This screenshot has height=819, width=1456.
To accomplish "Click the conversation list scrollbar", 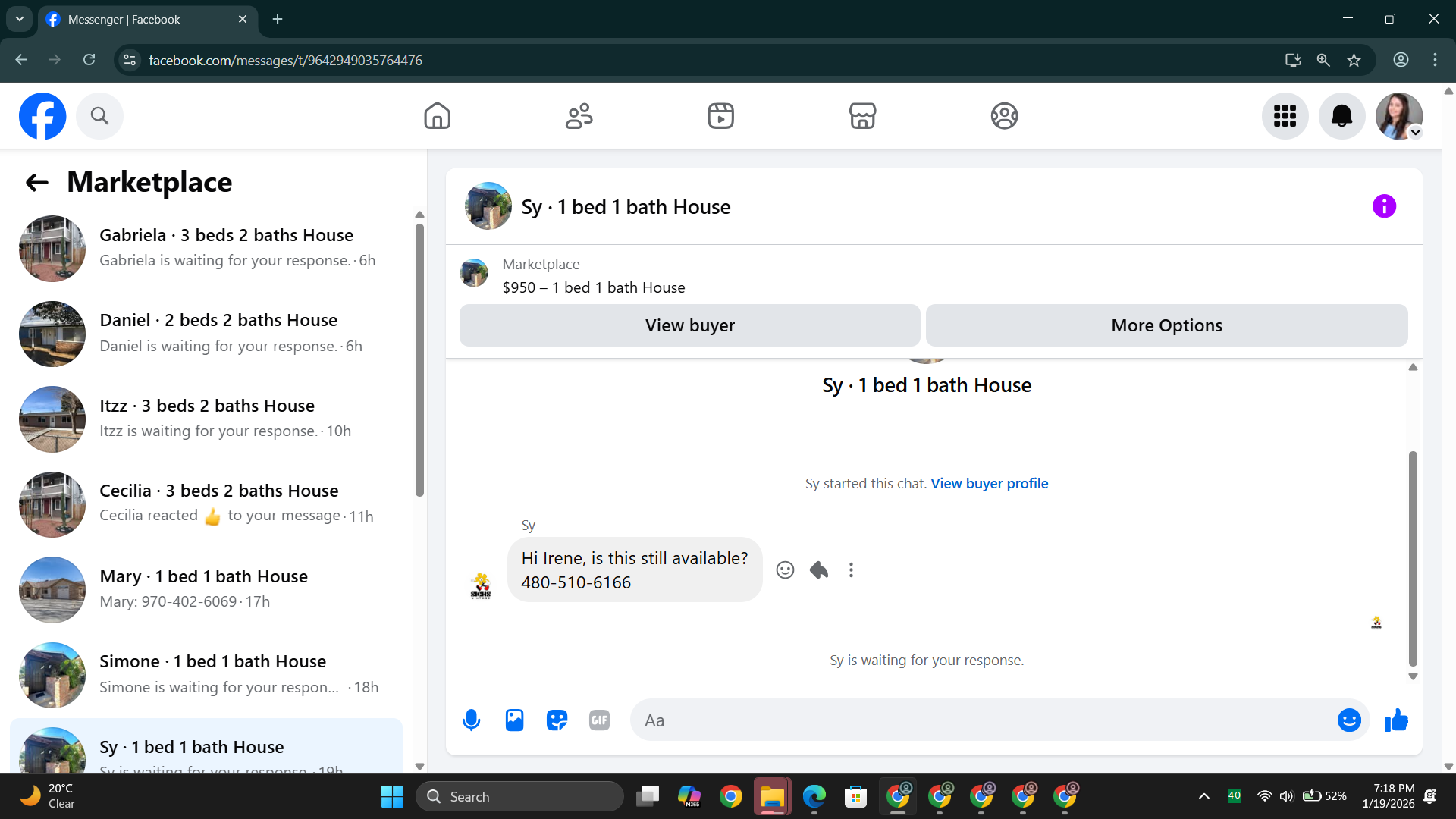I will pos(419,360).
